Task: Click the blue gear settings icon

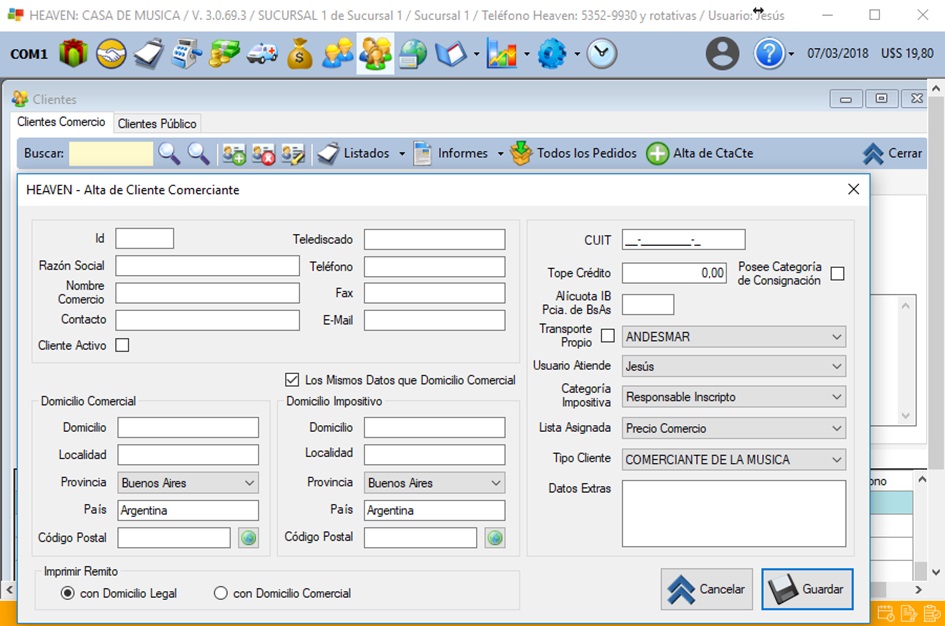Action: click(x=552, y=54)
